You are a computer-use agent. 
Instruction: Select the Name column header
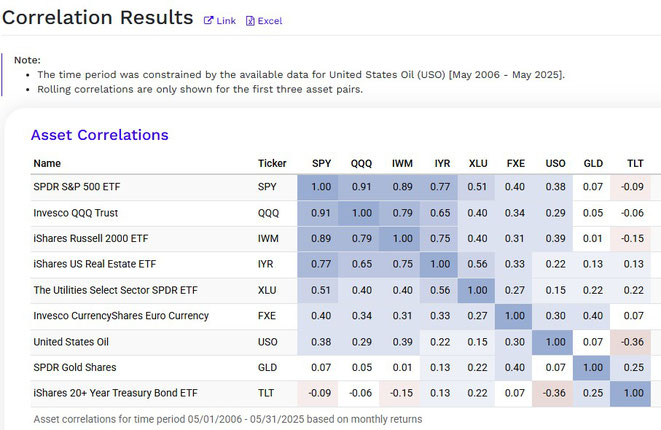[x=47, y=163]
